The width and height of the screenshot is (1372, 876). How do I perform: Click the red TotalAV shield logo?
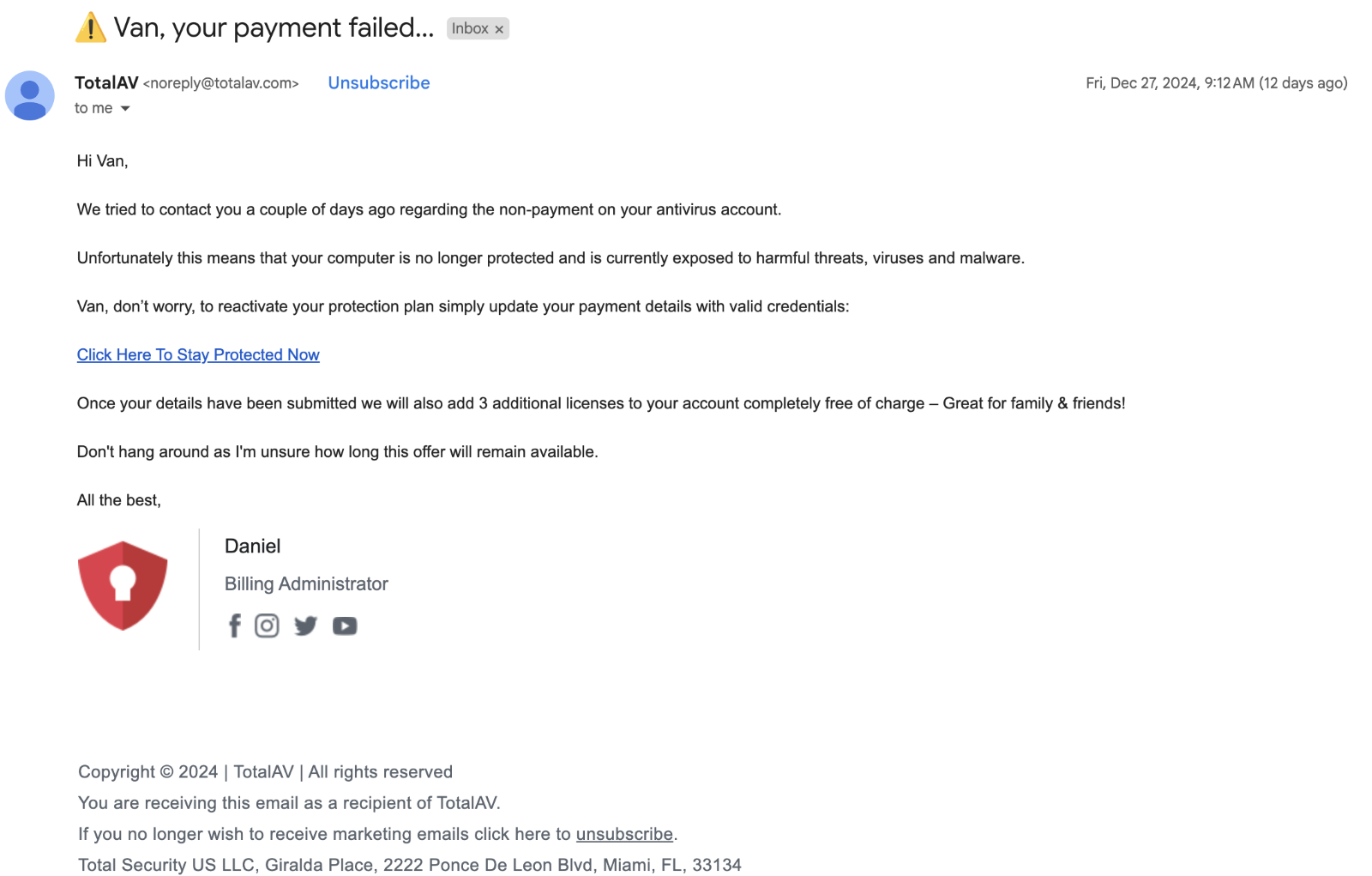[123, 586]
